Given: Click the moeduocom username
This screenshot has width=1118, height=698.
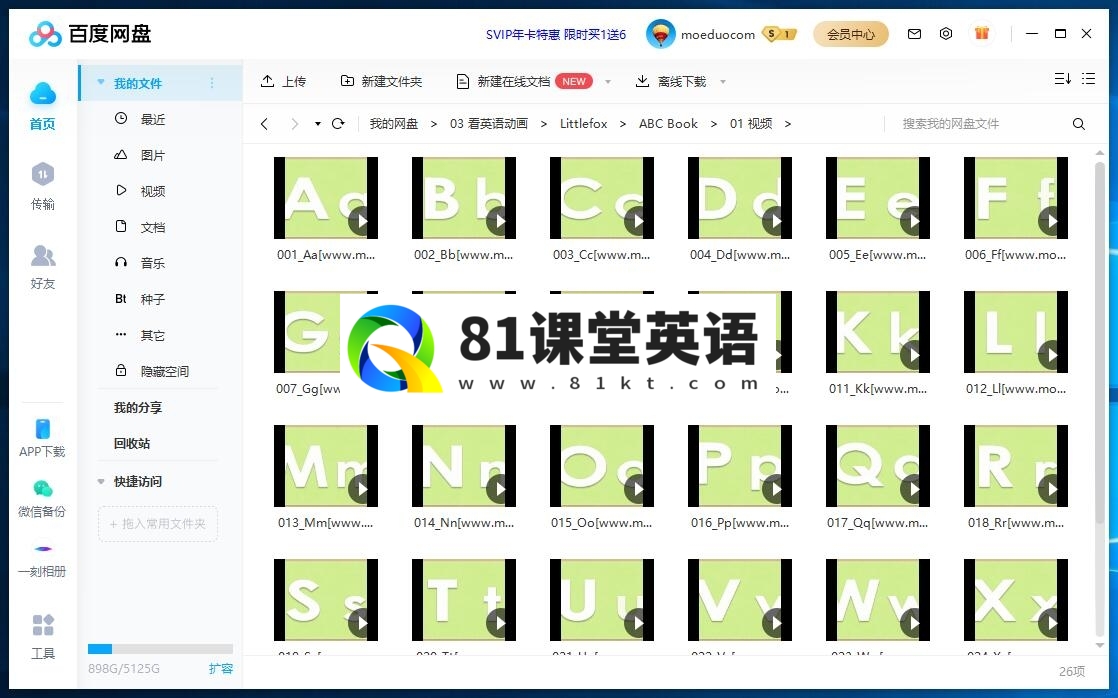Looking at the screenshot, I should pyautogui.click(x=717, y=34).
